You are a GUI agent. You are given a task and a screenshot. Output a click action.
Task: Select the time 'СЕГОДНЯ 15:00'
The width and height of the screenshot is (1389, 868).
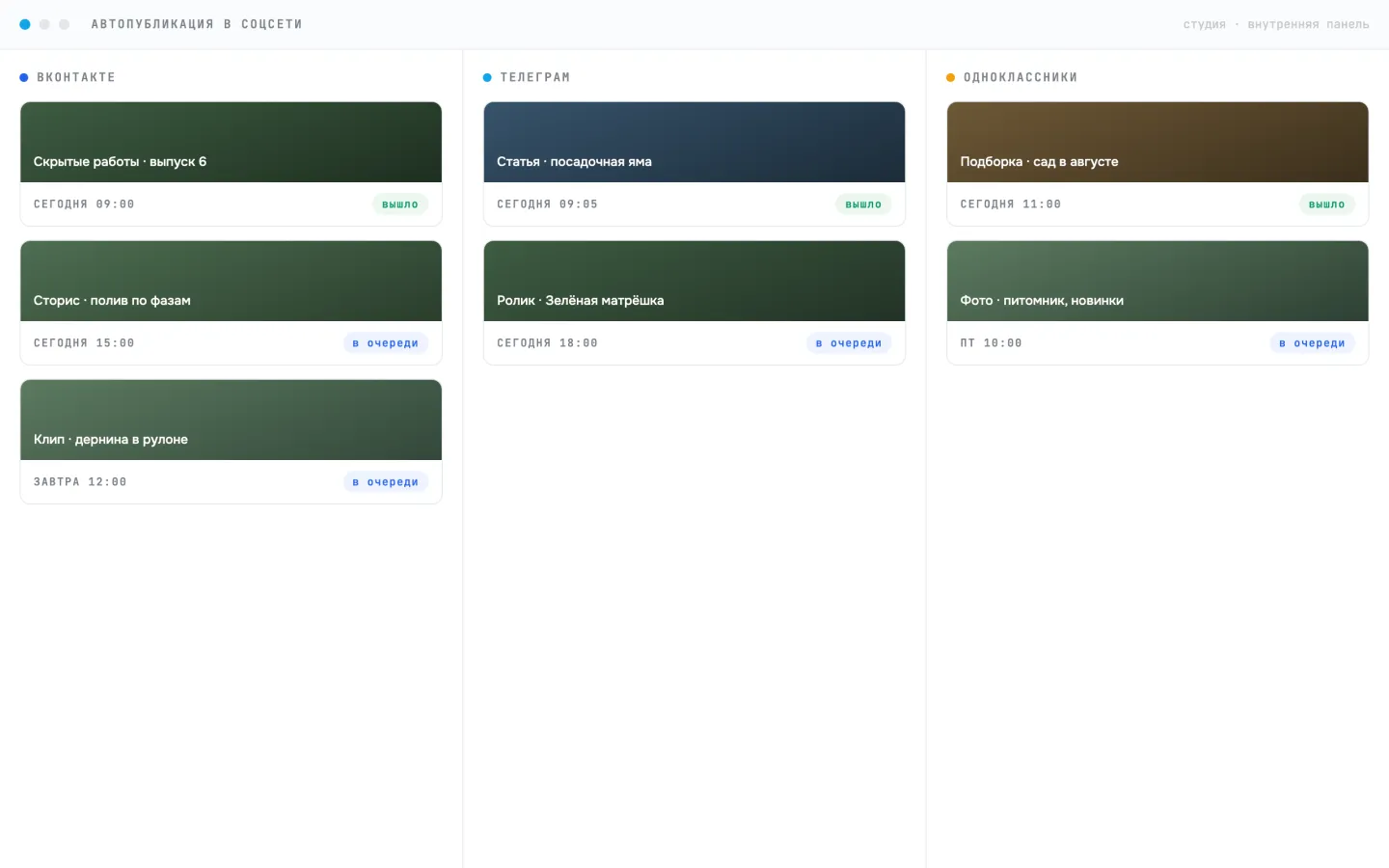tap(84, 343)
